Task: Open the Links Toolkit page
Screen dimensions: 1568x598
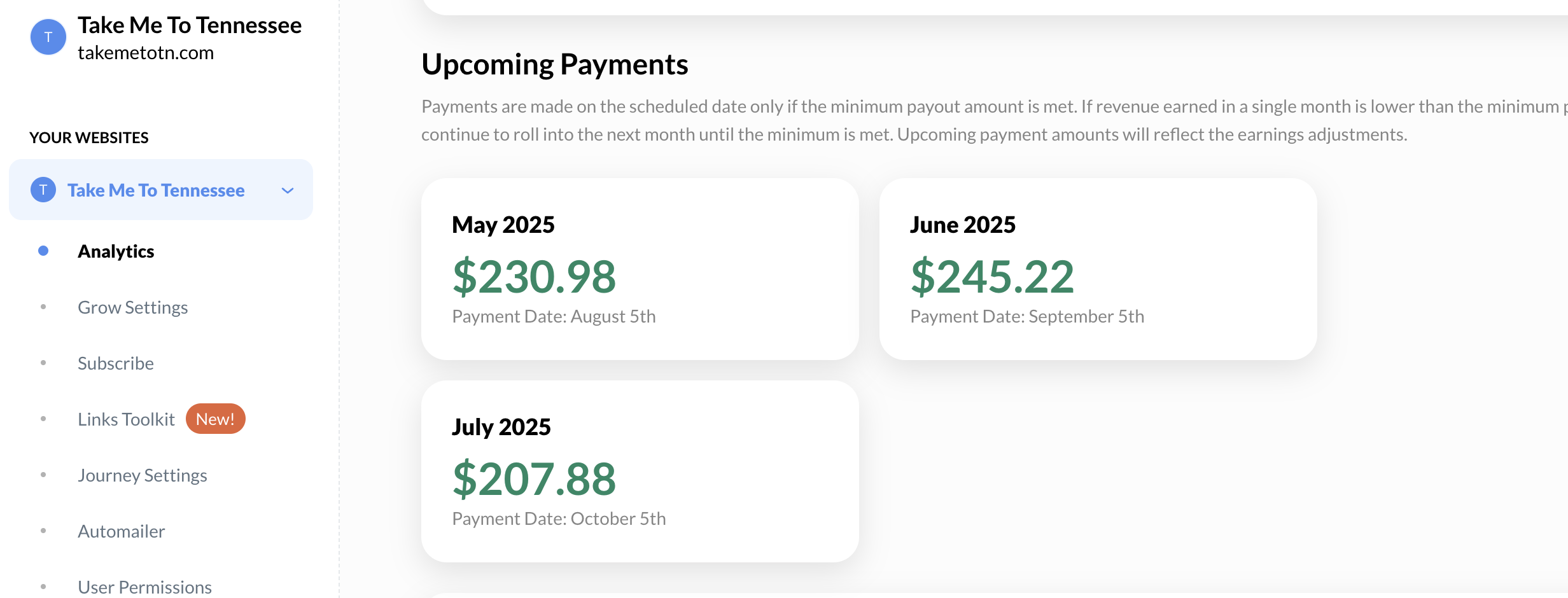Action: [x=126, y=419]
